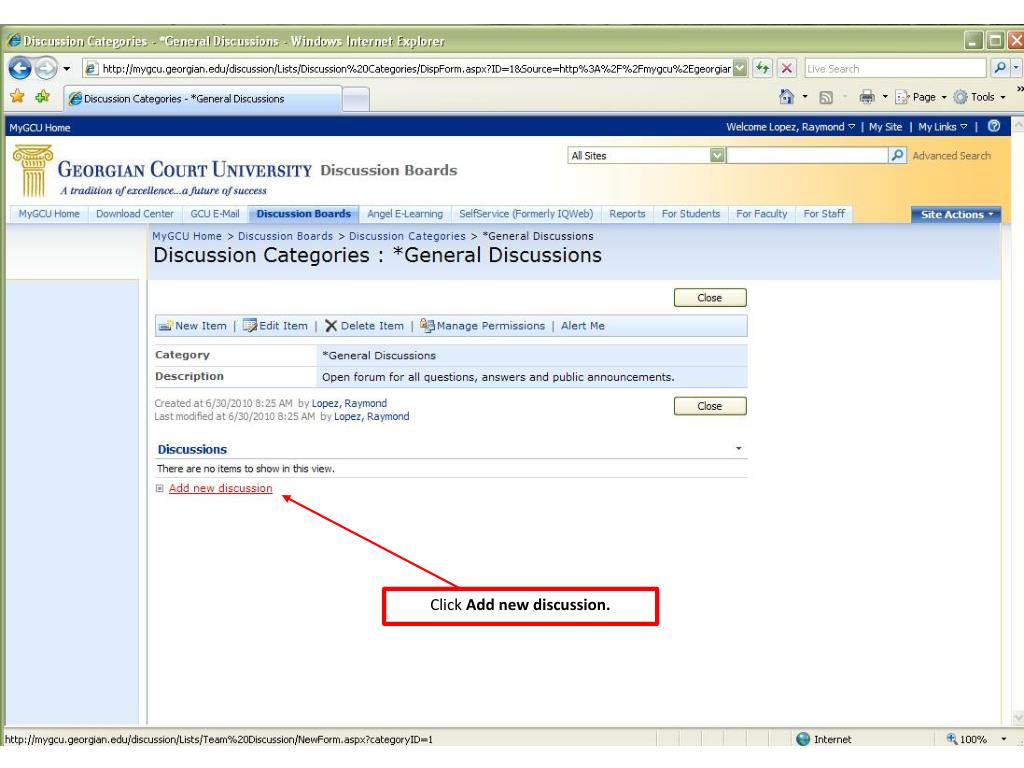Click the site search text field
This screenshot has width=1024, height=768.
807,155
